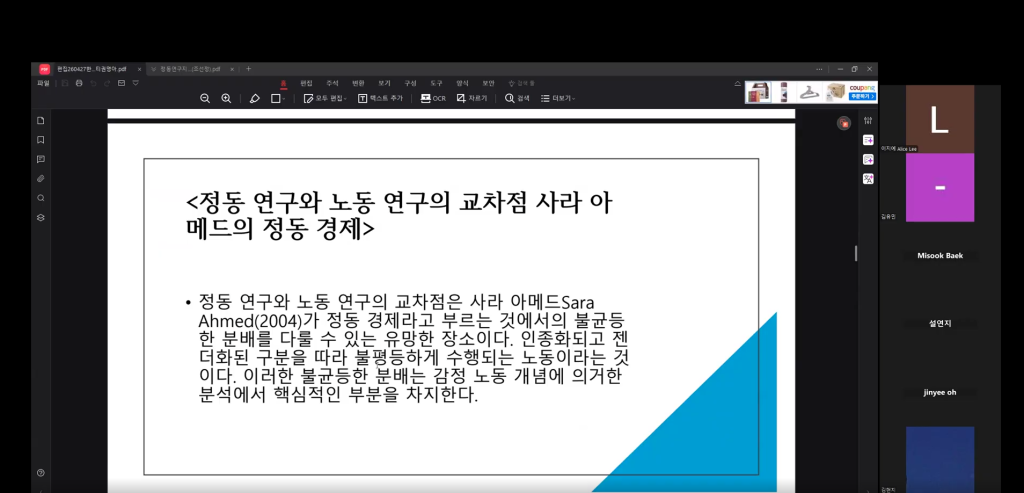
Task: Select the jinyee oh participant
Action: pyautogui.click(x=940, y=392)
